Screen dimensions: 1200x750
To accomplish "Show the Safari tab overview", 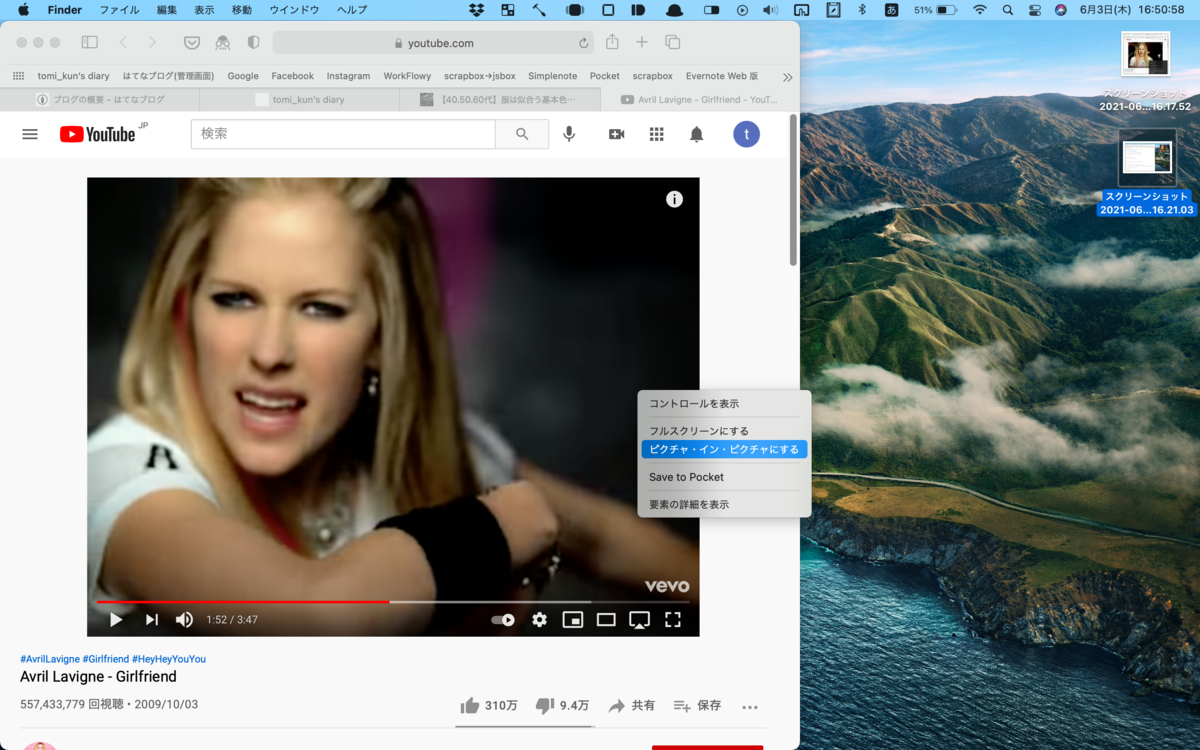I will pyautogui.click(x=672, y=42).
